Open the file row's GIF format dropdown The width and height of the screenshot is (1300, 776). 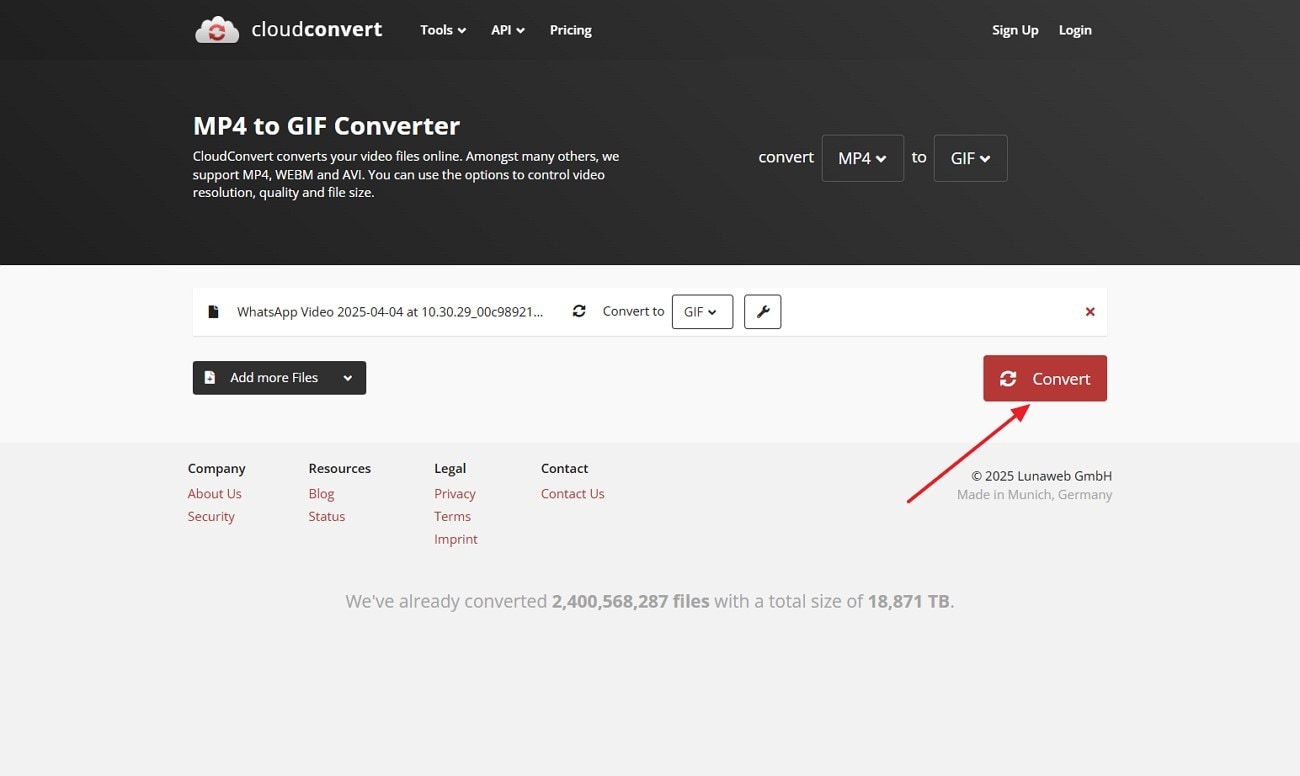pos(702,312)
